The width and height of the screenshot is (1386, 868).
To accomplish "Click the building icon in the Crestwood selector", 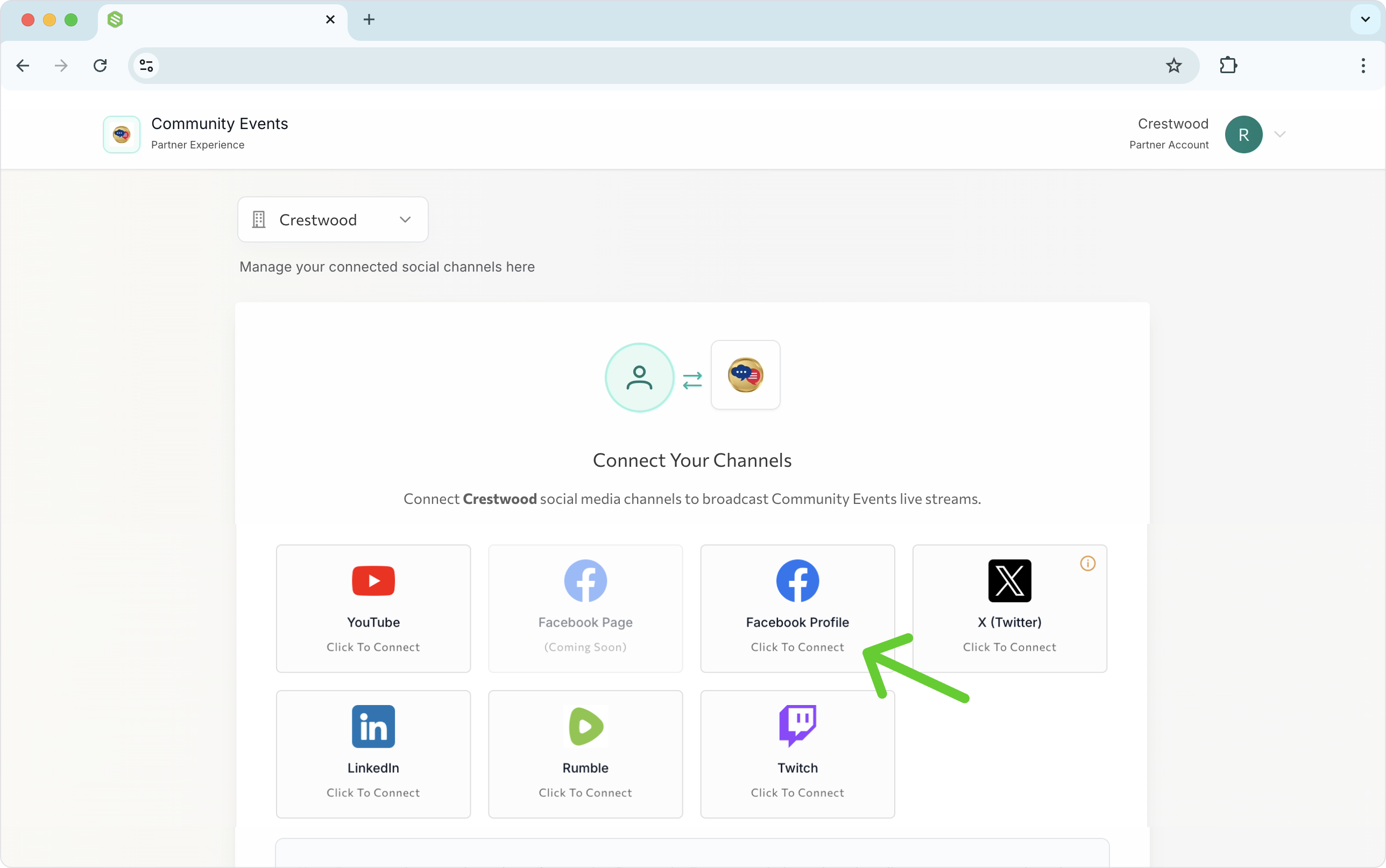I will [x=259, y=219].
